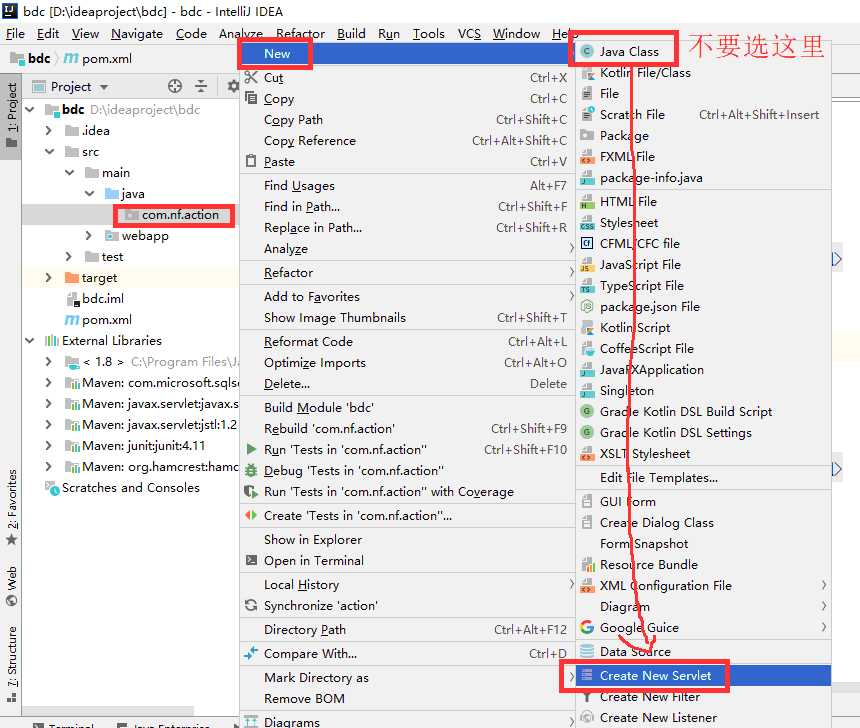Collapse External Libraries node
The height and width of the screenshot is (728, 860).
click(x=30, y=341)
